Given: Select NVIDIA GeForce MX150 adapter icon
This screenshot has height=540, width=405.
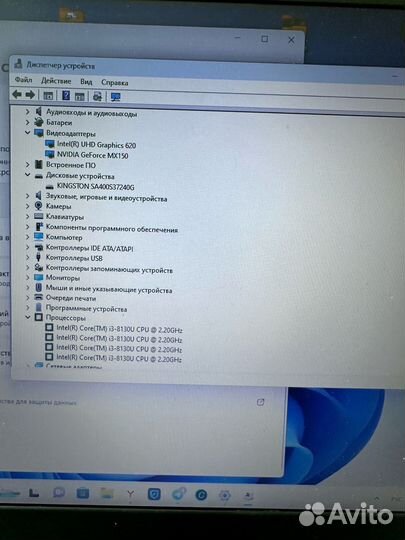Looking at the screenshot, I should (x=50, y=154).
